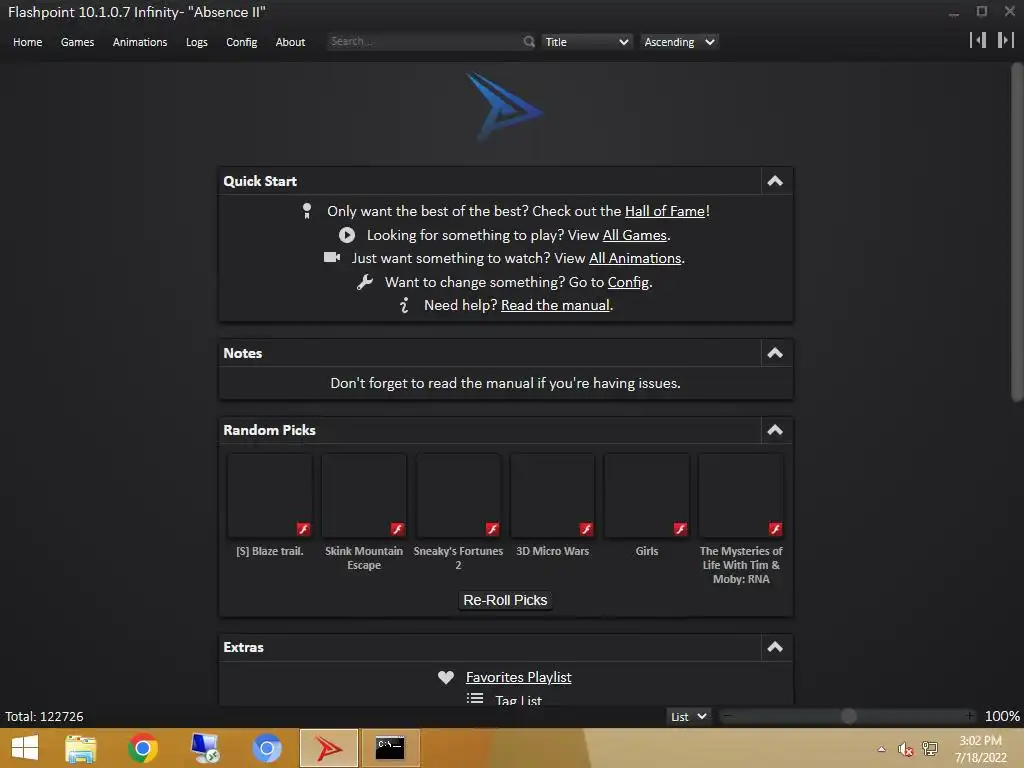Click Flash badge on Sneaky's Fortunes 2
This screenshot has height=768, width=1024.
(492, 529)
